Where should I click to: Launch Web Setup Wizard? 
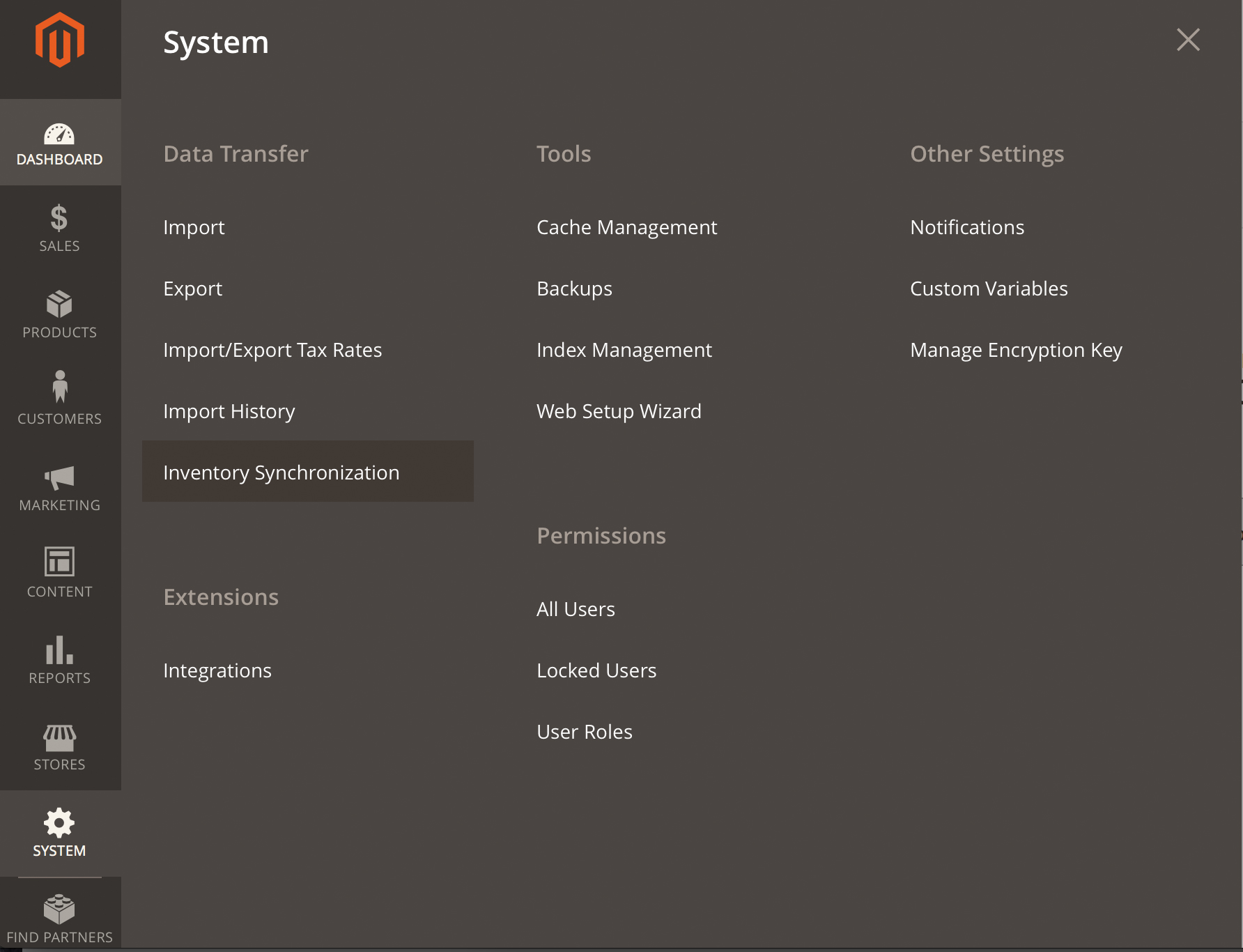(619, 411)
